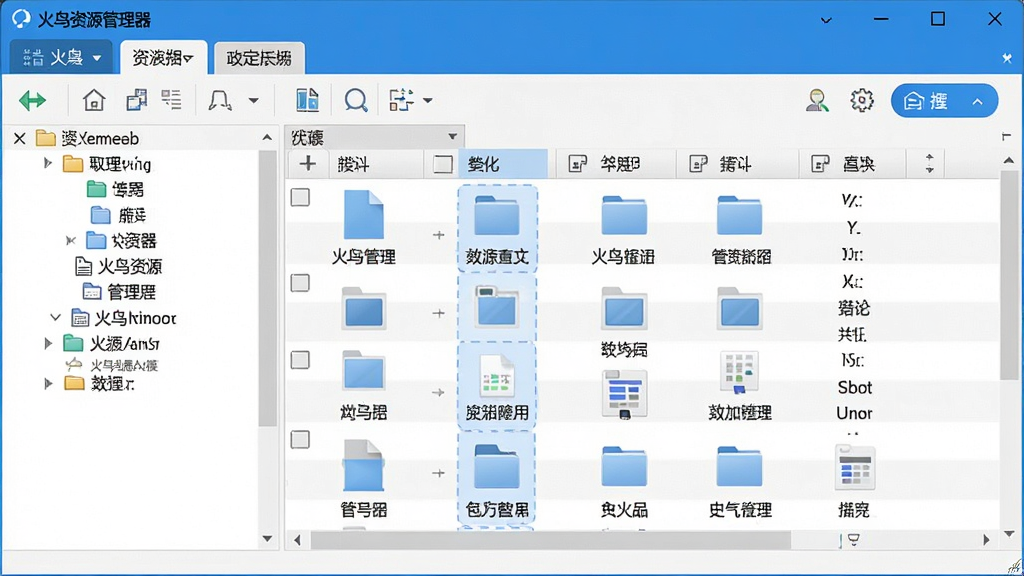
Task: Click the horizontal scrollbar right arrow
Action: point(986,540)
